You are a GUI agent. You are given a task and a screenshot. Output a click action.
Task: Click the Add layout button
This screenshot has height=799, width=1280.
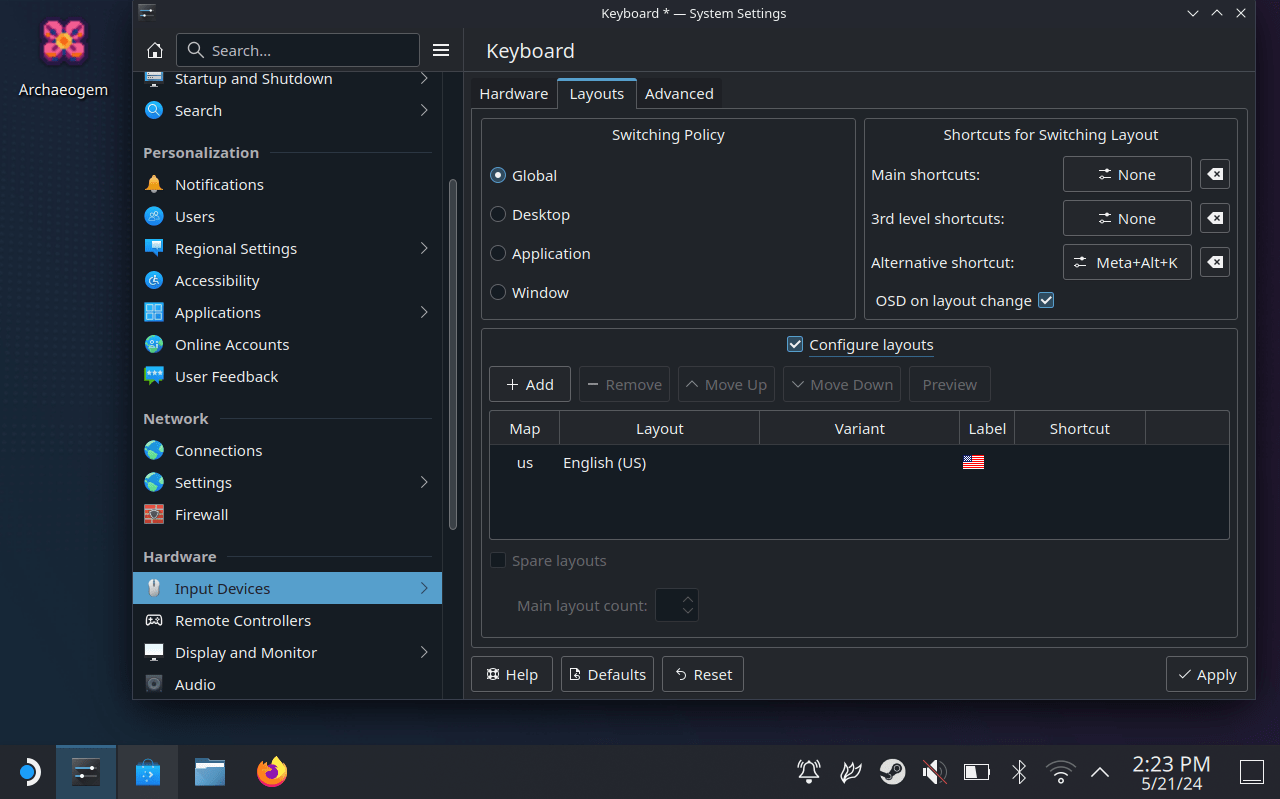529,384
